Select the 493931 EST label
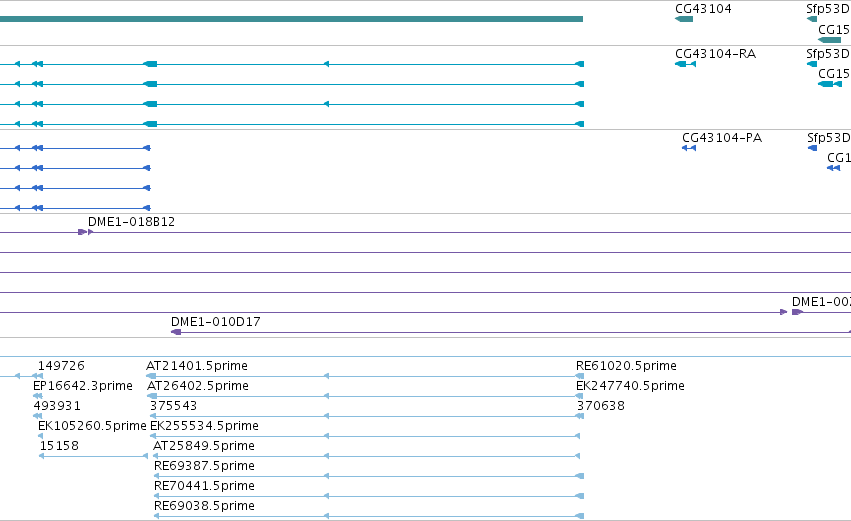 [57, 406]
